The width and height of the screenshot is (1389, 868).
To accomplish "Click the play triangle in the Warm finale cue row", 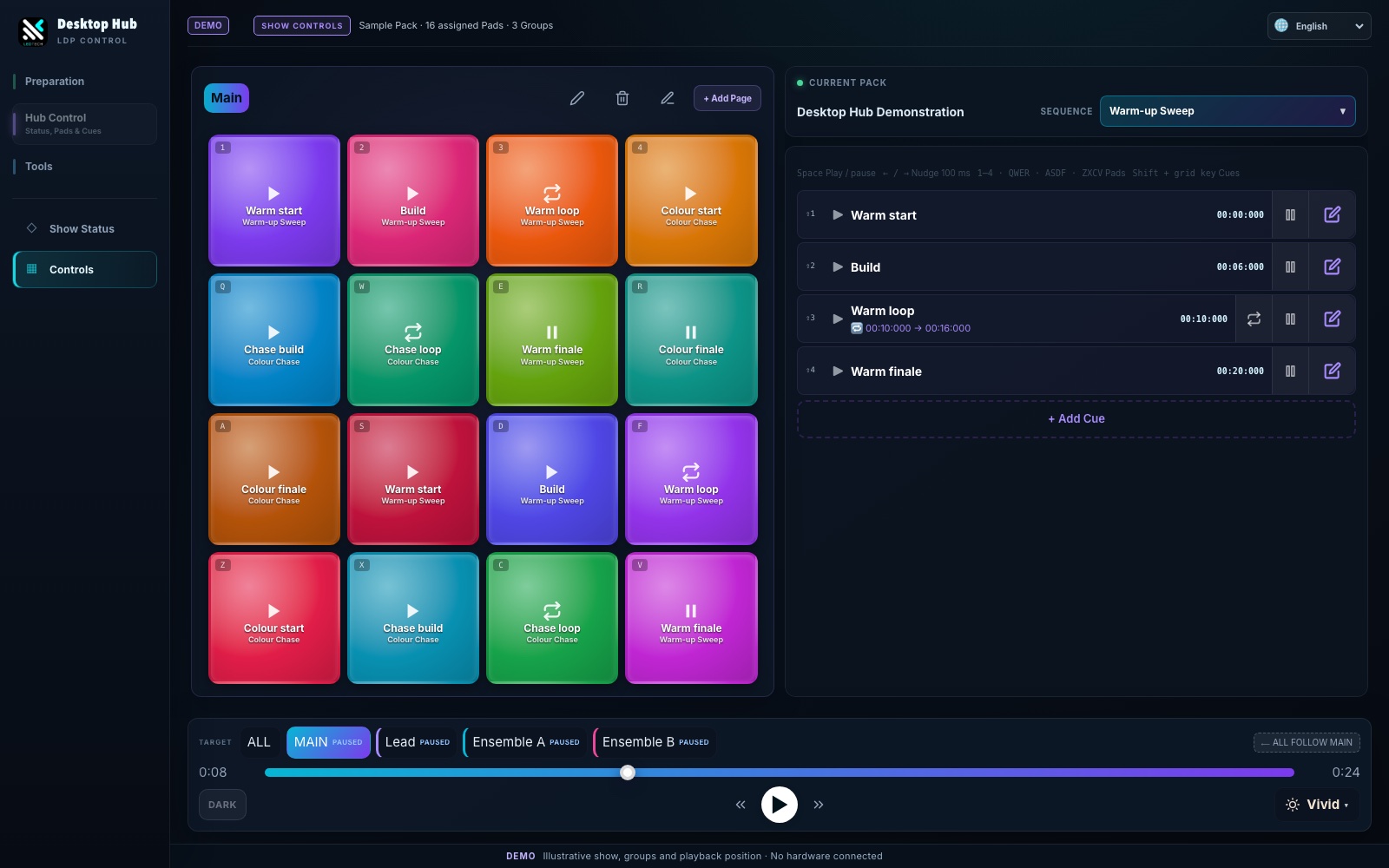I will point(838,371).
